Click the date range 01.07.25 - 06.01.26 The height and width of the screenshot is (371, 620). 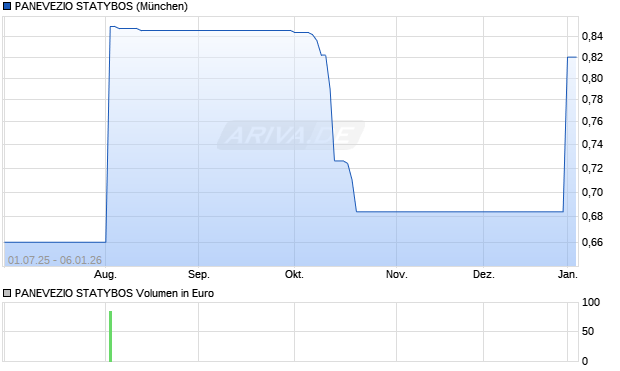click(x=55, y=260)
